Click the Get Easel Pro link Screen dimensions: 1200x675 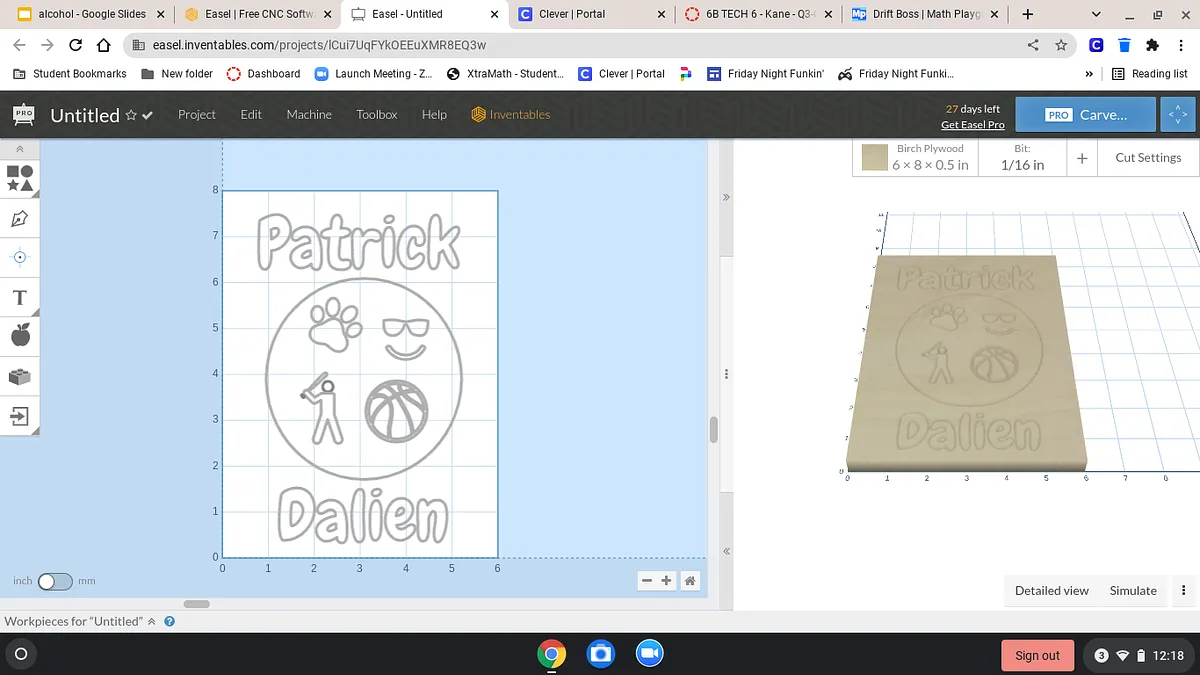972,125
